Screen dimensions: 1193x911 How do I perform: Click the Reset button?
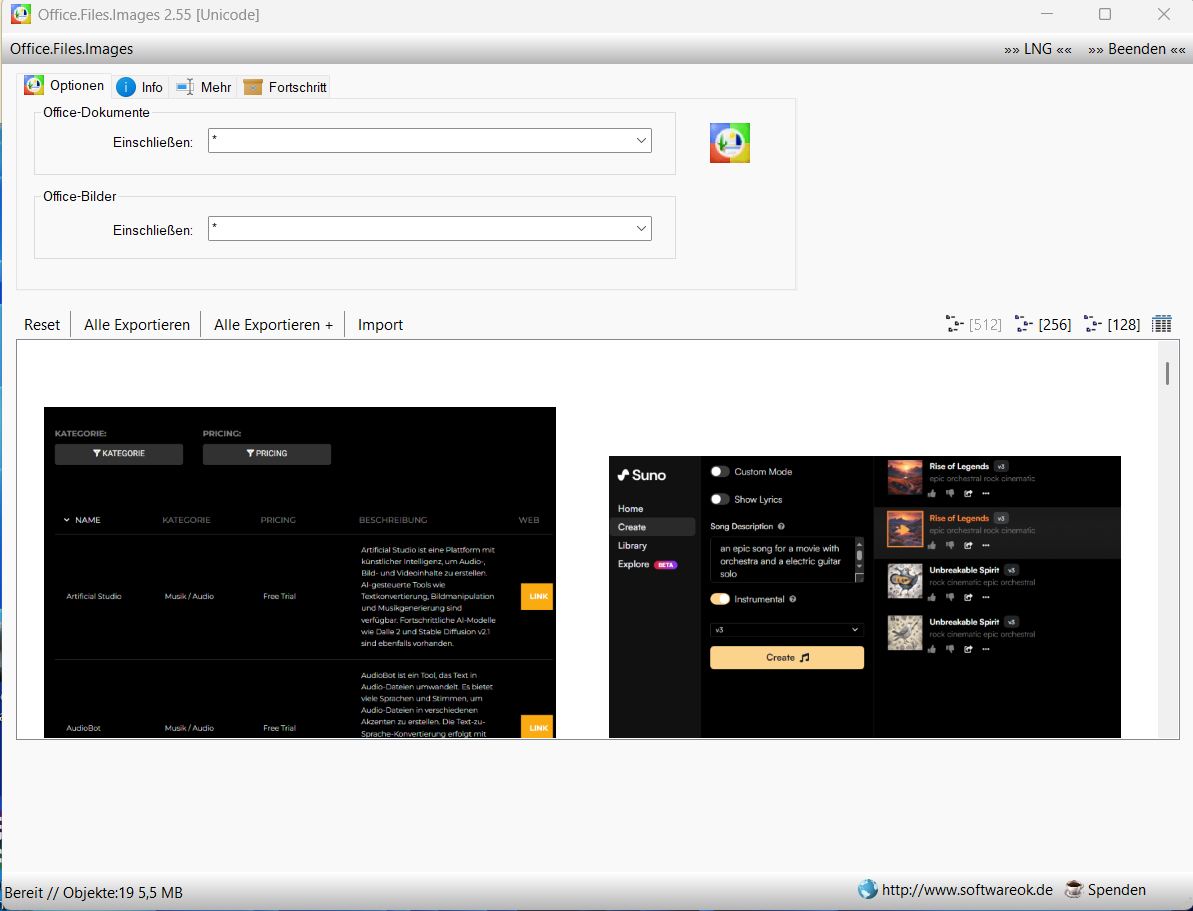[42, 325]
